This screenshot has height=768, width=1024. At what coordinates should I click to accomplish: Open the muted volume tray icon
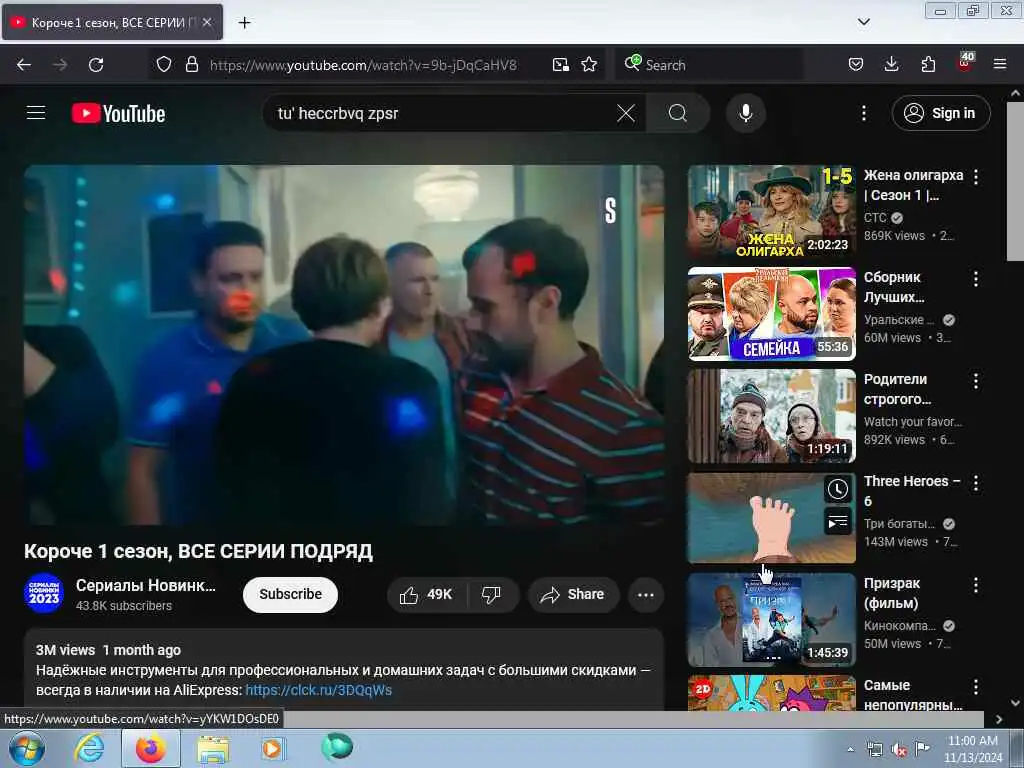(899, 750)
